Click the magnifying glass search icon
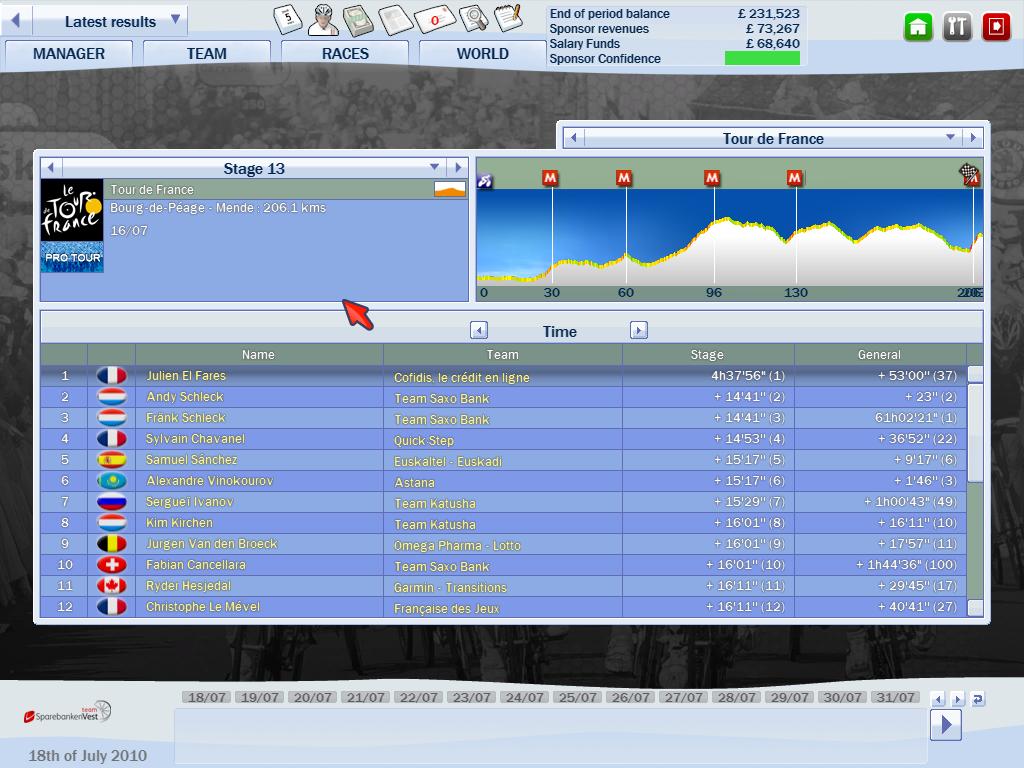This screenshot has height=768, width=1024. pyautogui.click(x=473, y=18)
